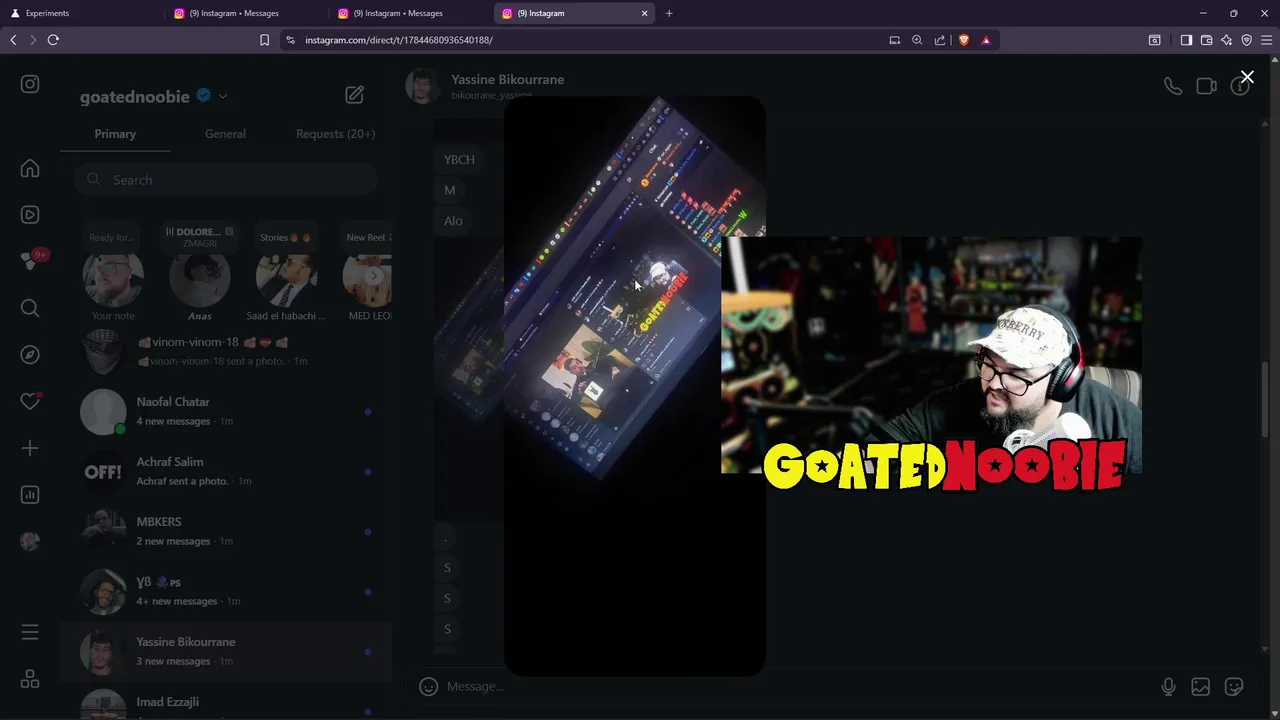
Task: View Anas note avatar
Action: (x=199, y=277)
